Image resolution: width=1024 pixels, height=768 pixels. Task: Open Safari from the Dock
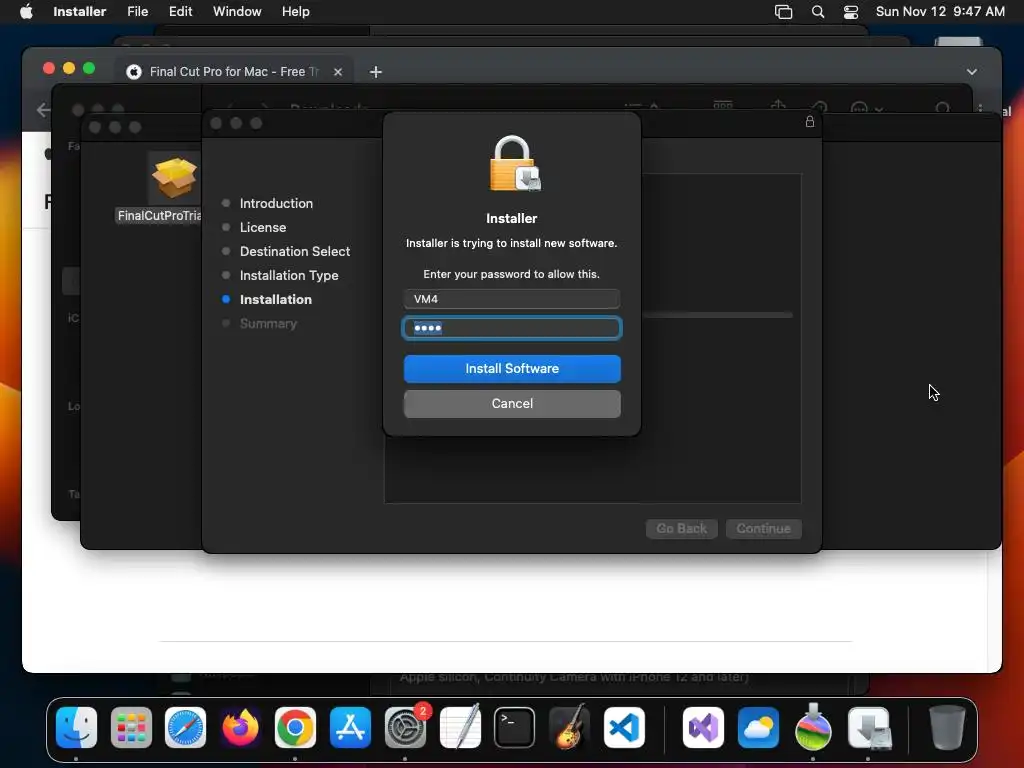click(185, 728)
